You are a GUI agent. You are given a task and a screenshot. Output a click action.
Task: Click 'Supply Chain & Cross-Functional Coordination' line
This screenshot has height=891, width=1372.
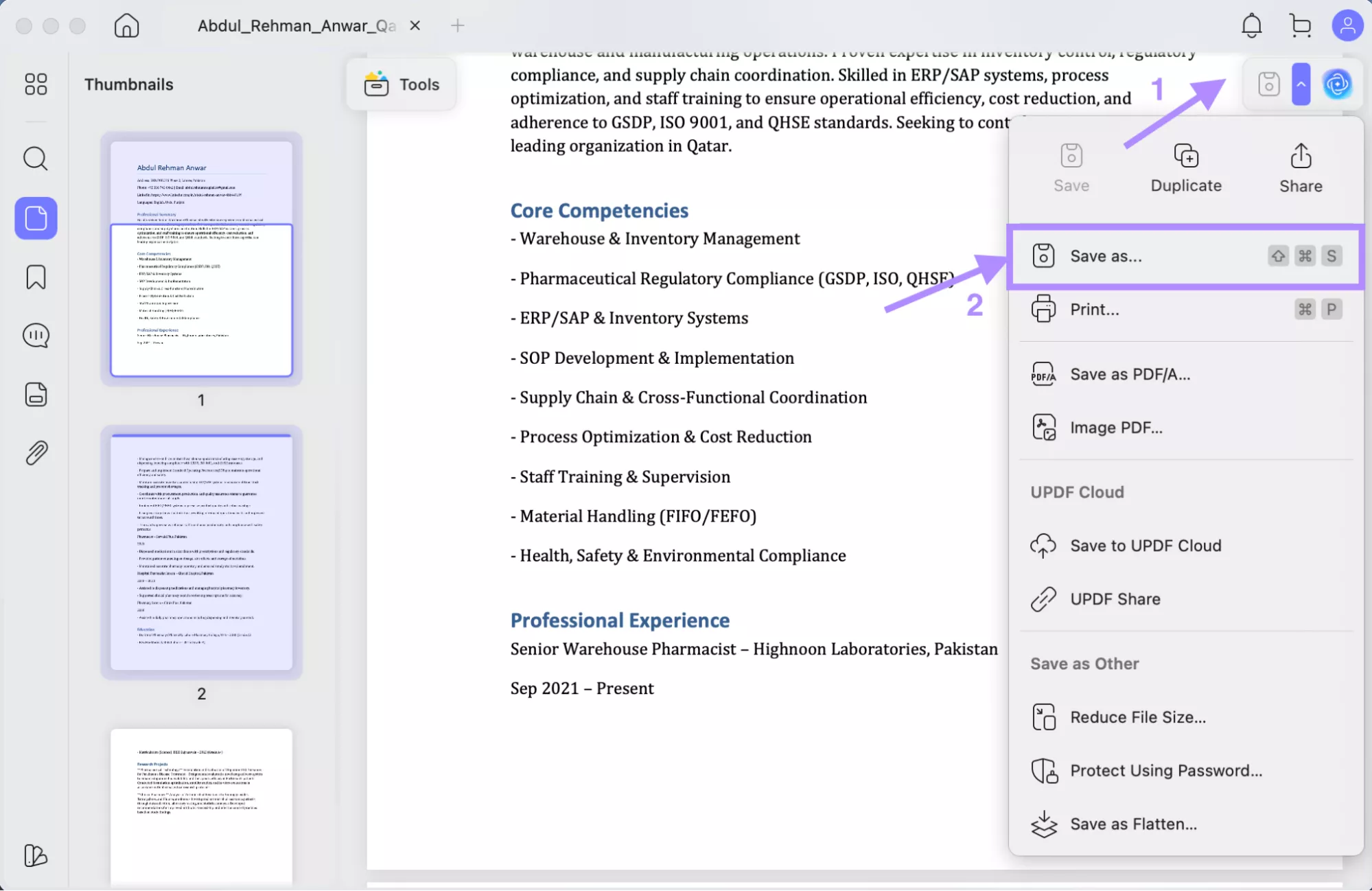(x=688, y=397)
